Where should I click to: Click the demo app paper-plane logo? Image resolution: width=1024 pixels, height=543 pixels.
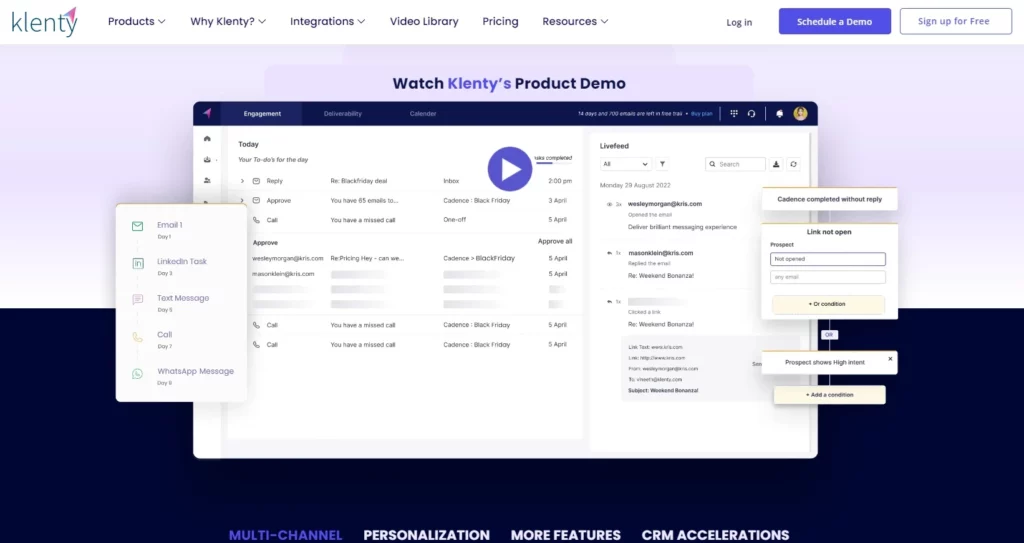tap(207, 113)
